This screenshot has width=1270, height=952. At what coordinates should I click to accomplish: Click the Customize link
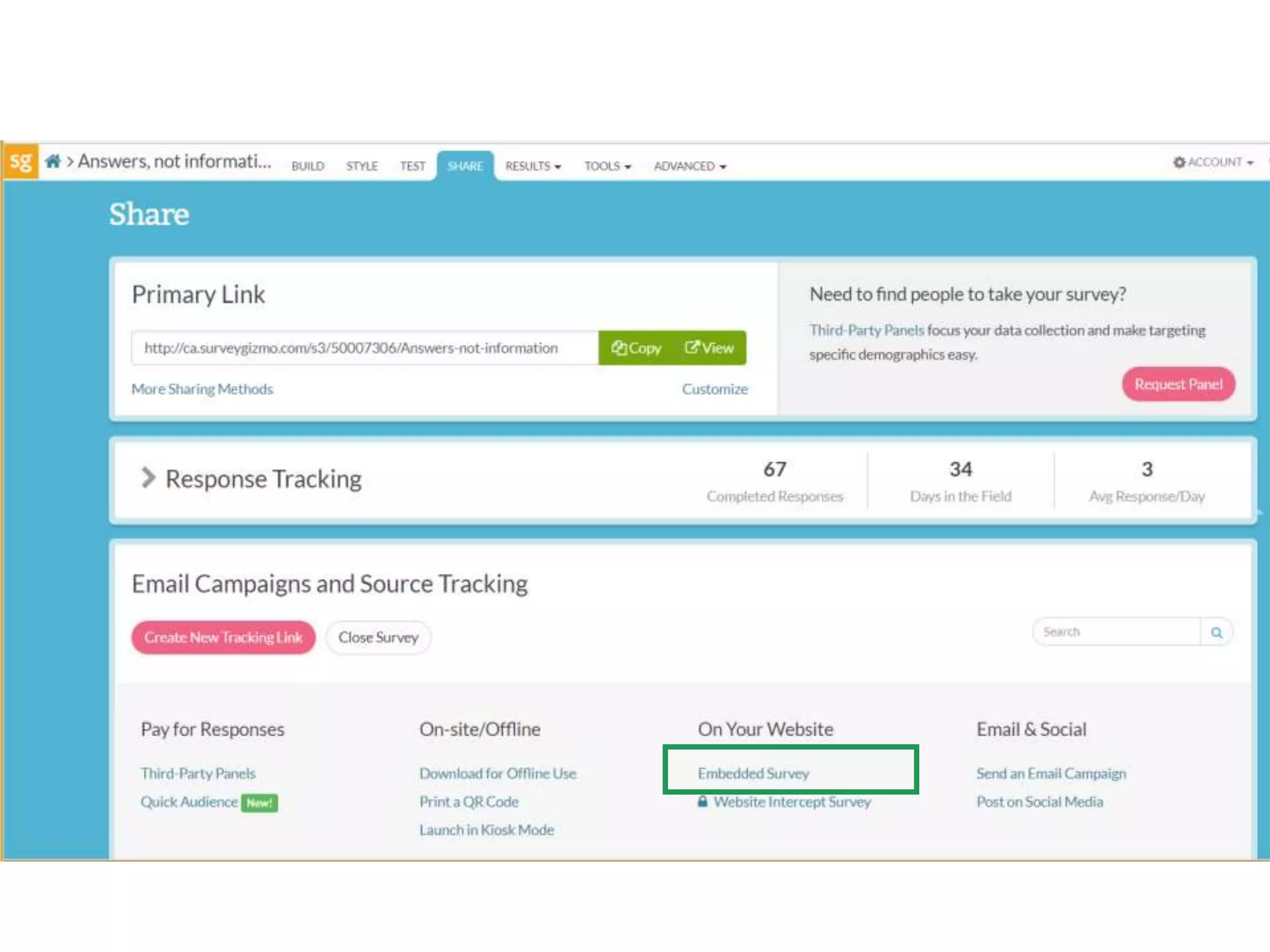pos(714,389)
